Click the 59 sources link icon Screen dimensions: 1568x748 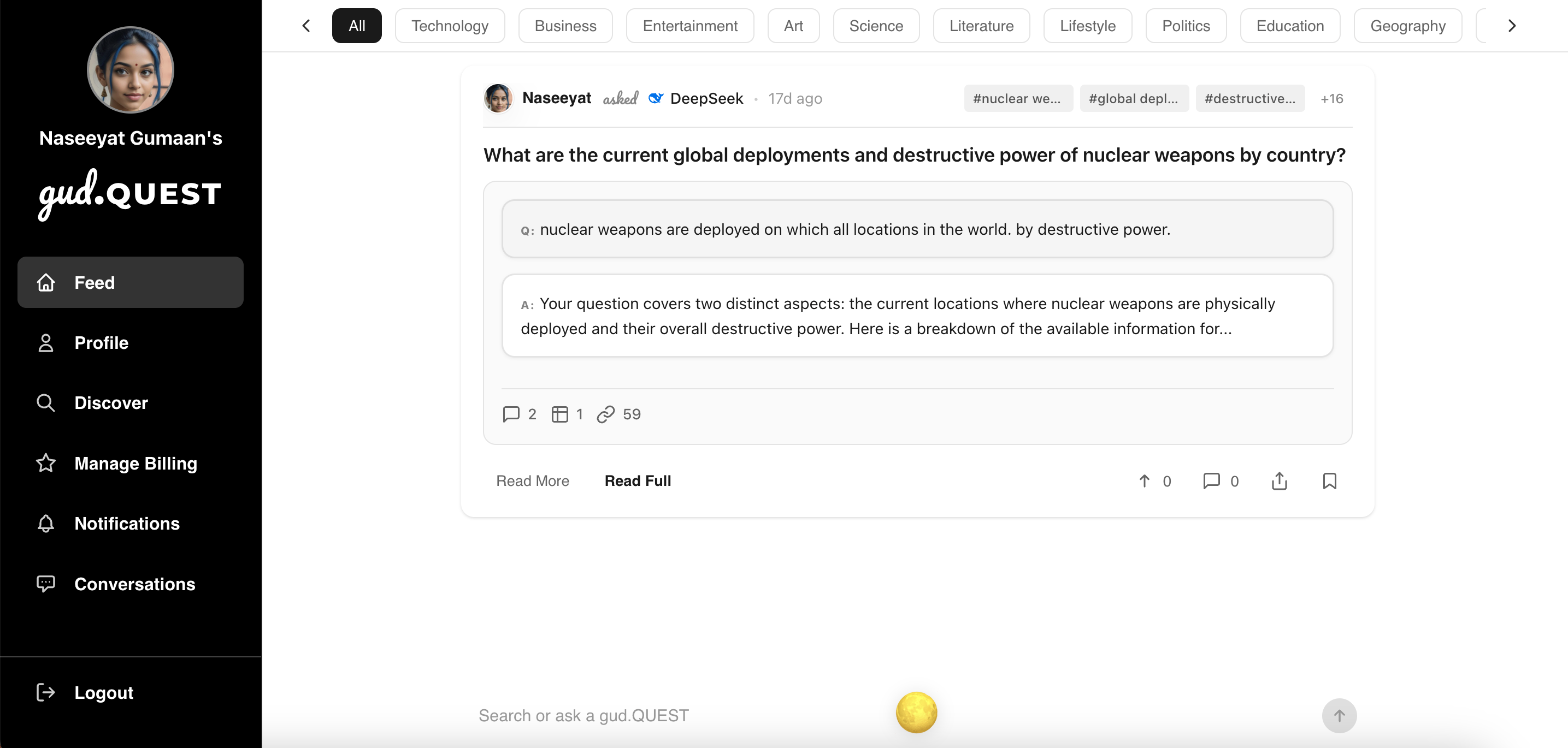pyautogui.click(x=606, y=414)
